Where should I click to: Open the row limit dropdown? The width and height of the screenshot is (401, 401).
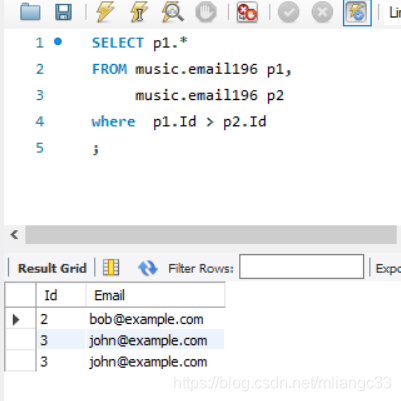[x=393, y=13]
